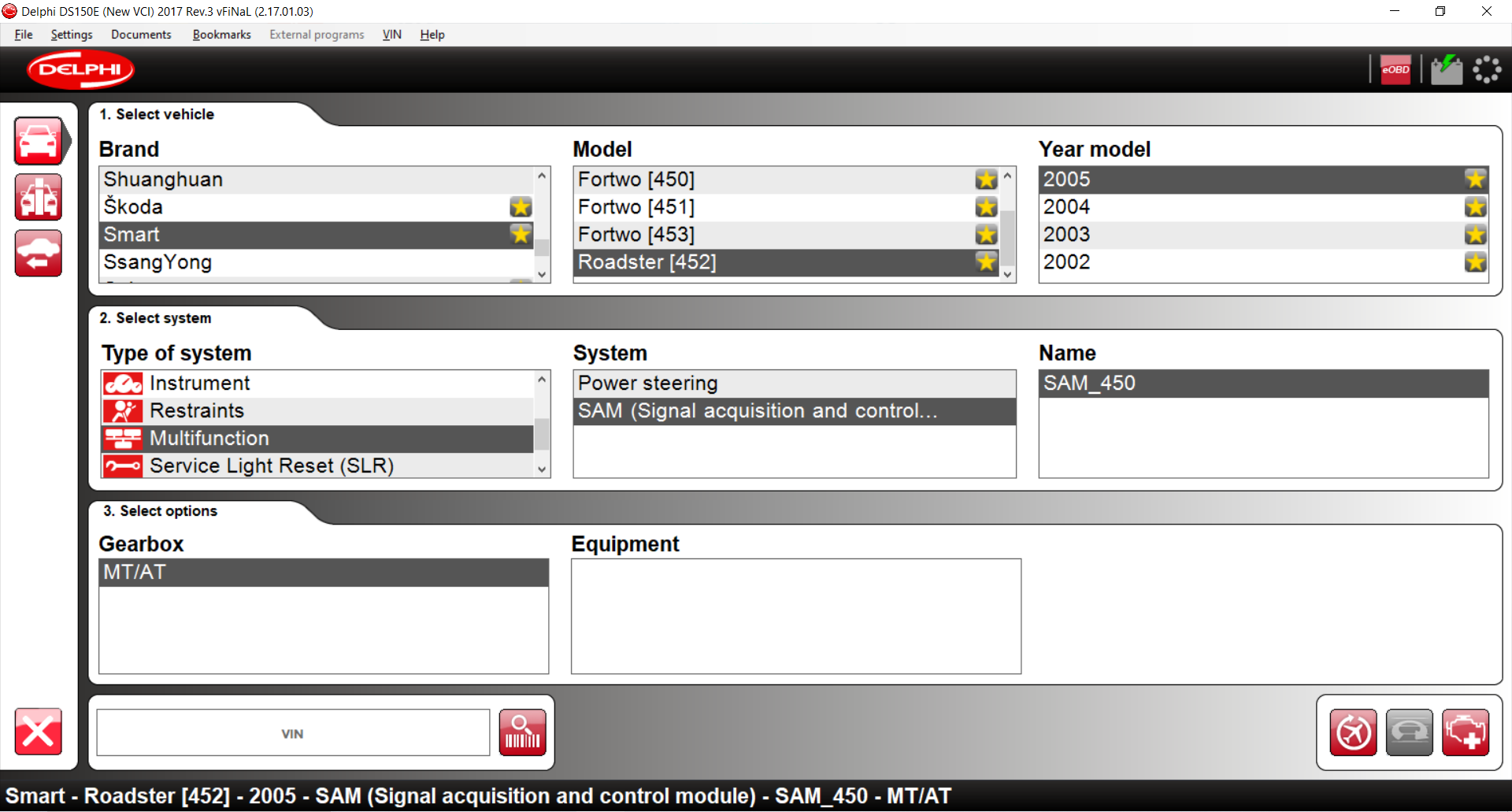Image resolution: width=1512 pixels, height=812 pixels.
Task: Select Power steering system
Action: coord(794,384)
